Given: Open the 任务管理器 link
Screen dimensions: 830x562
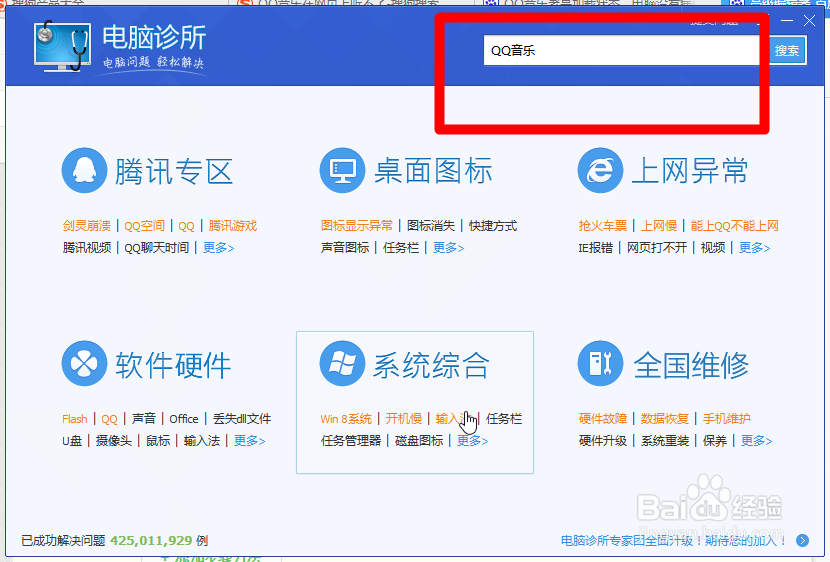Looking at the screenshot, I should point(351,441).
